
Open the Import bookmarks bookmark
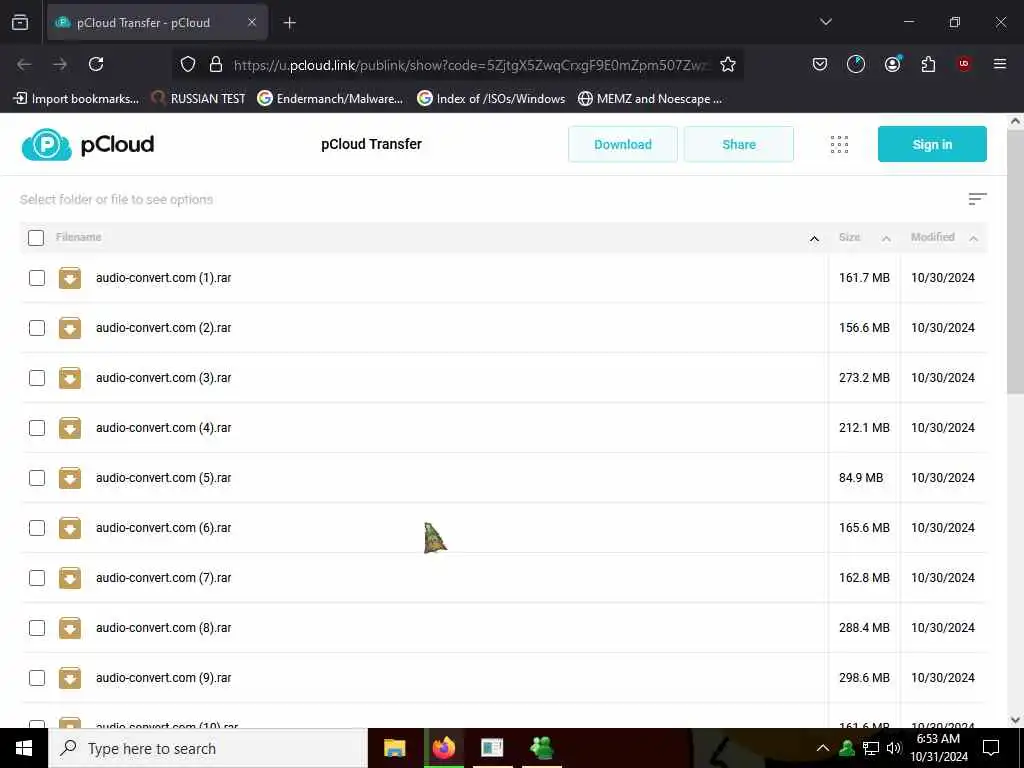click(76, 99)
